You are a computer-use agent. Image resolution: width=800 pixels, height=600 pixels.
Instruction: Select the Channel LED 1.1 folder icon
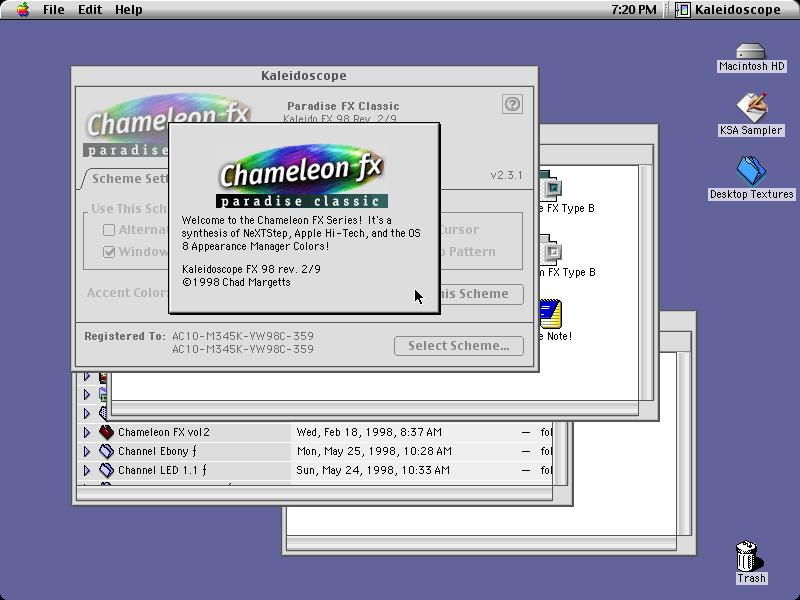tap(106, 470)
